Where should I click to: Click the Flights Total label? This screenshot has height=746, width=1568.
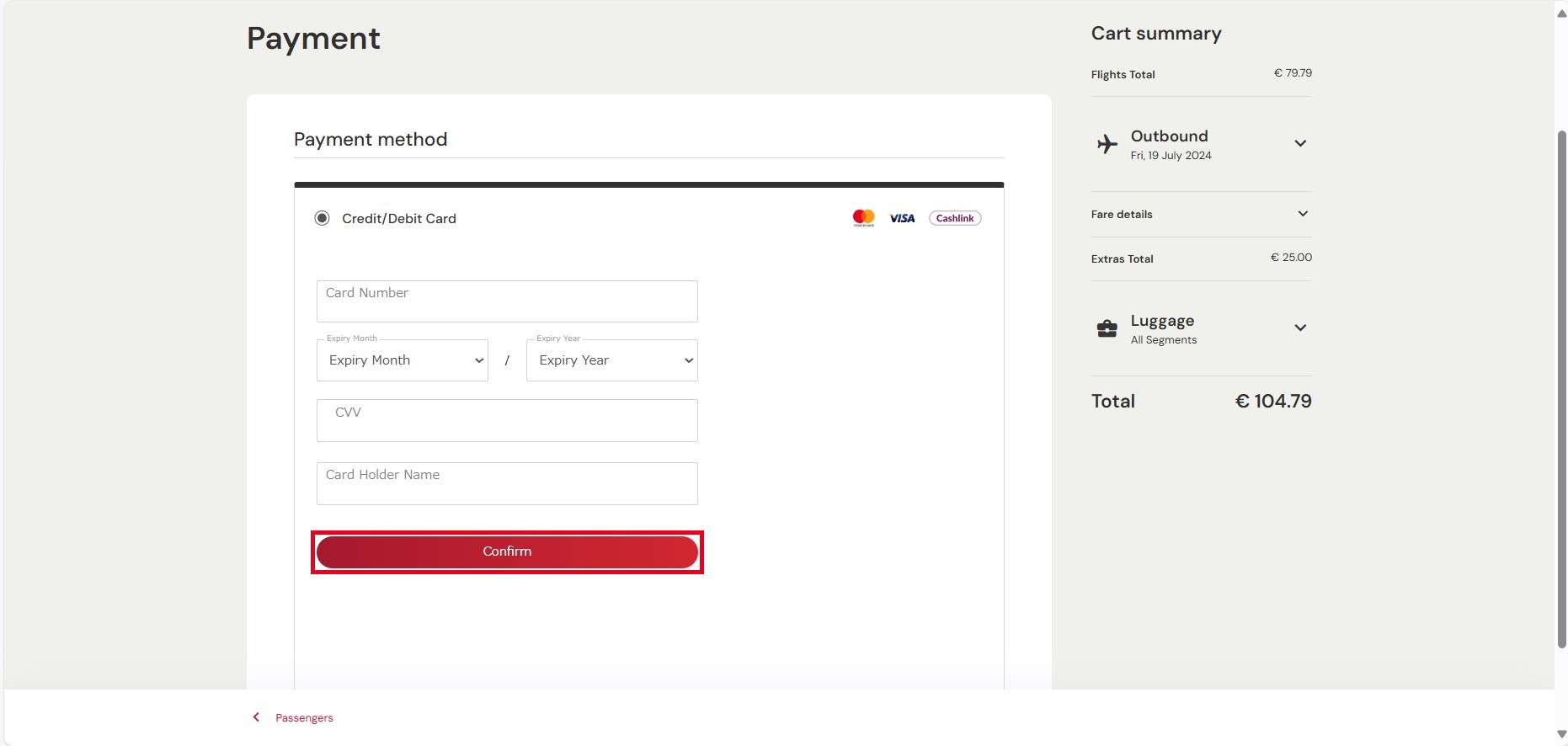pyautogui.click(x=1123, y=75)
